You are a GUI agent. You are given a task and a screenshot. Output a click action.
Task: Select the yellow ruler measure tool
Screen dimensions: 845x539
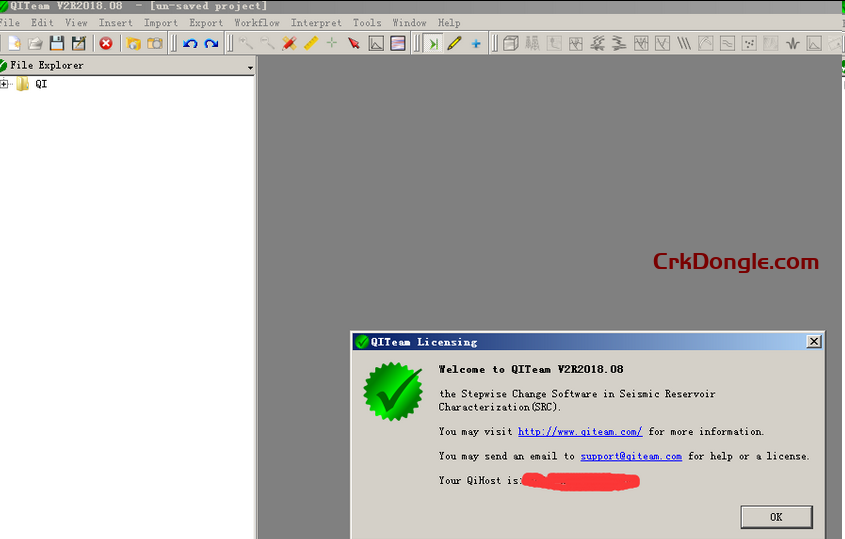pyautogui.click(x=310, y=43)
